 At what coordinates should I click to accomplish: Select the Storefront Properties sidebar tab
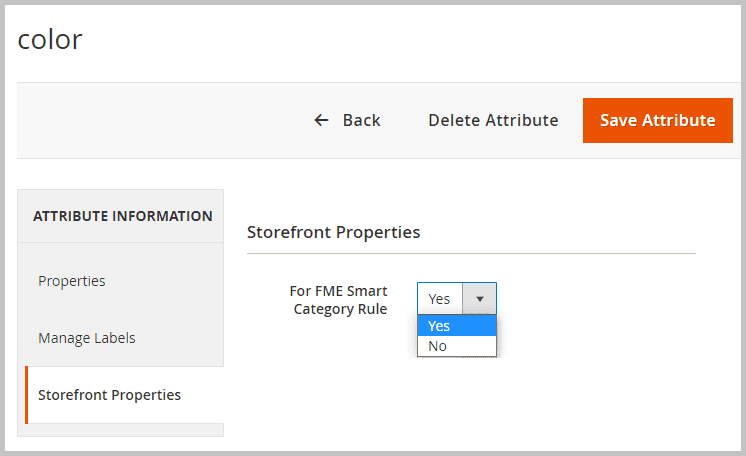pos(110,395)
